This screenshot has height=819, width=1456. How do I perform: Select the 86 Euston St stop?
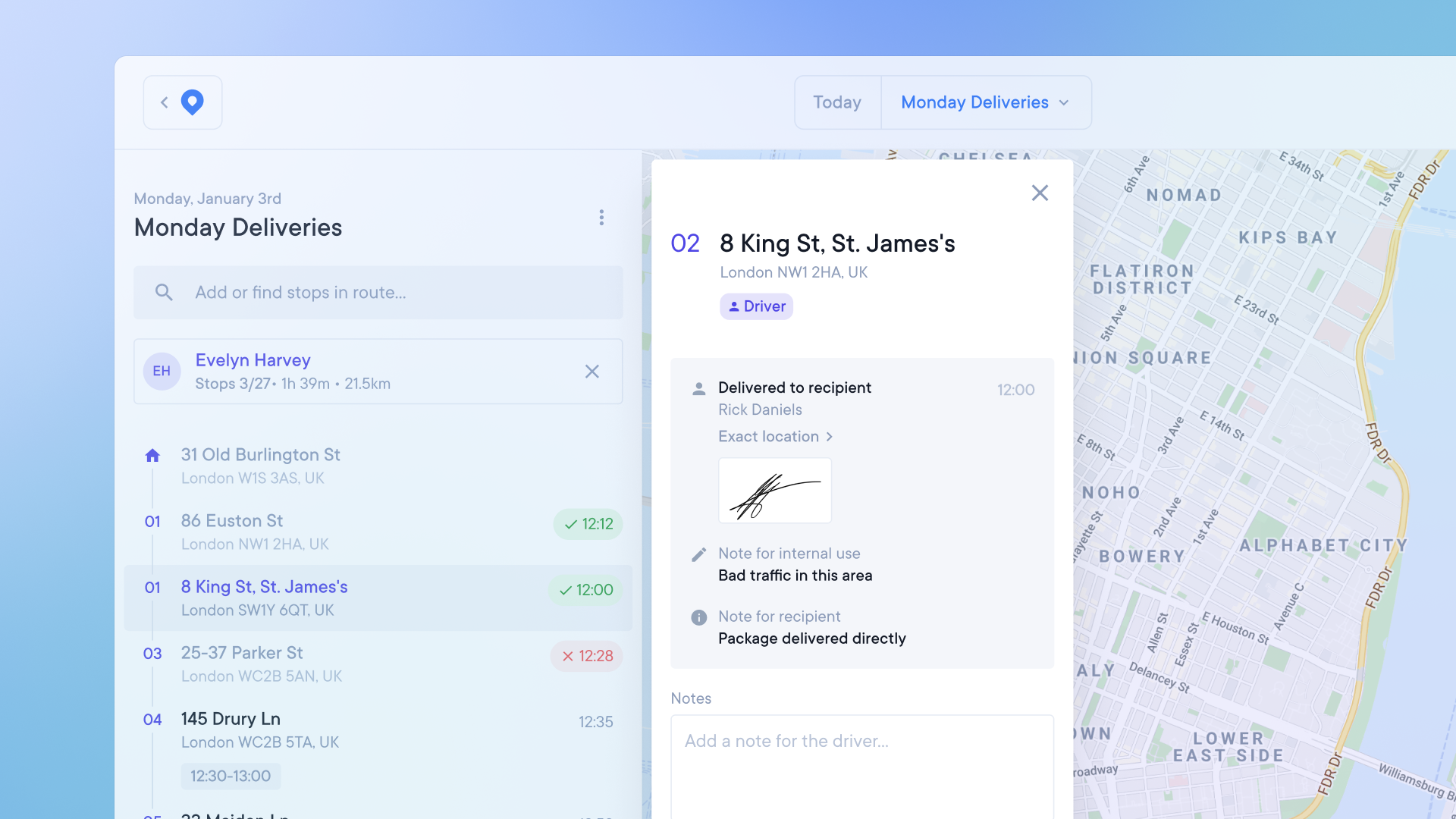(x=232, y=521)
